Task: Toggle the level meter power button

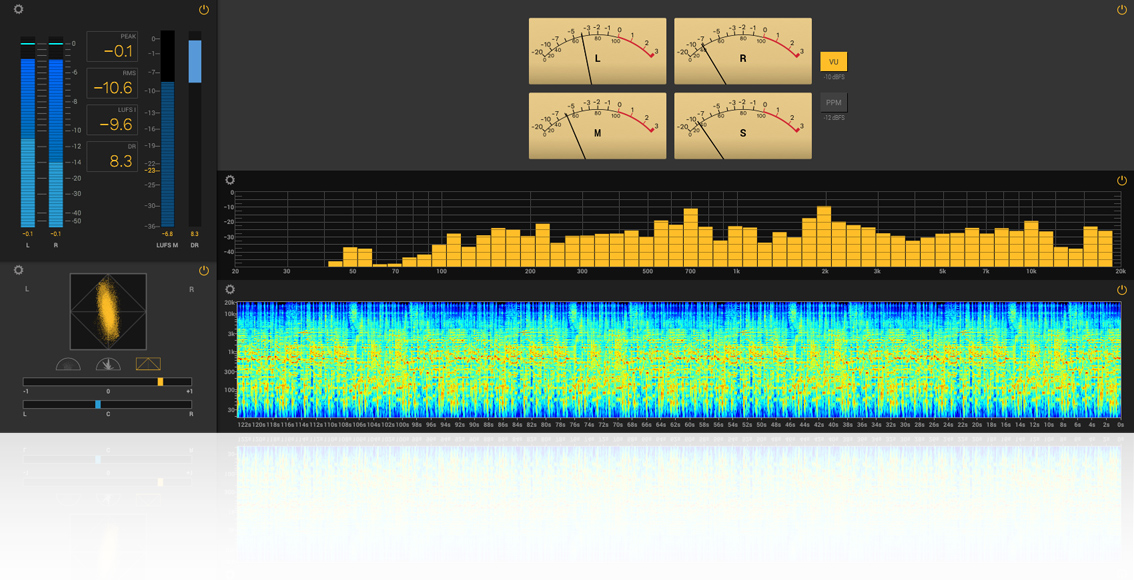Action: point(204,10)
